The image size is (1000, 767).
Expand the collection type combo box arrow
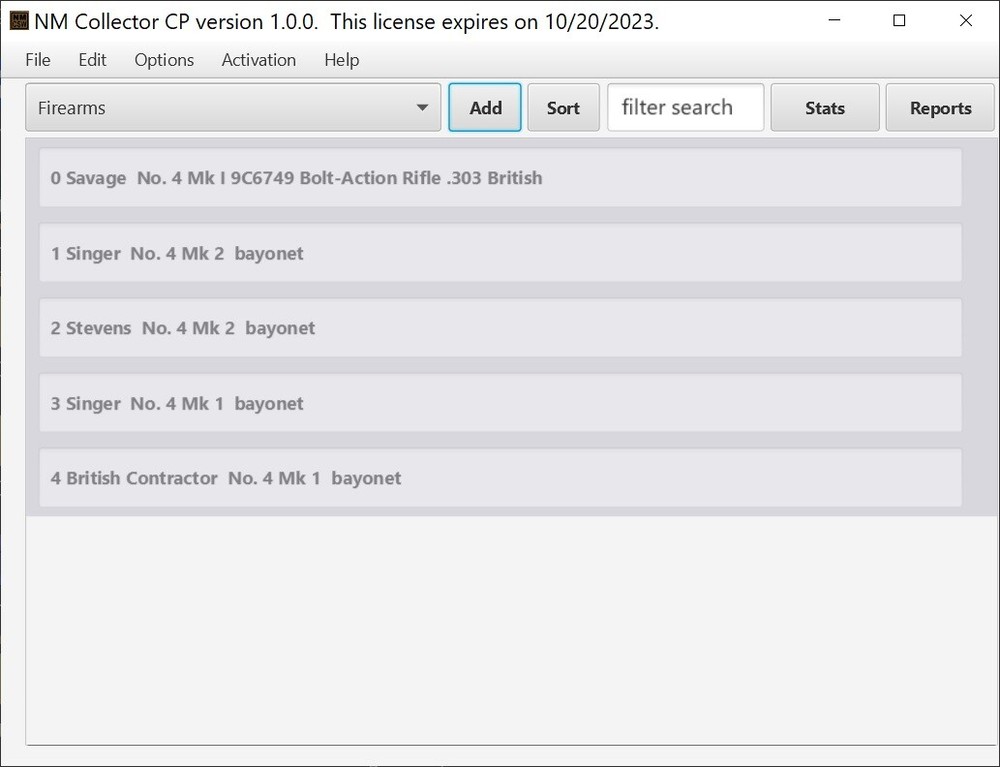[424, 107]
